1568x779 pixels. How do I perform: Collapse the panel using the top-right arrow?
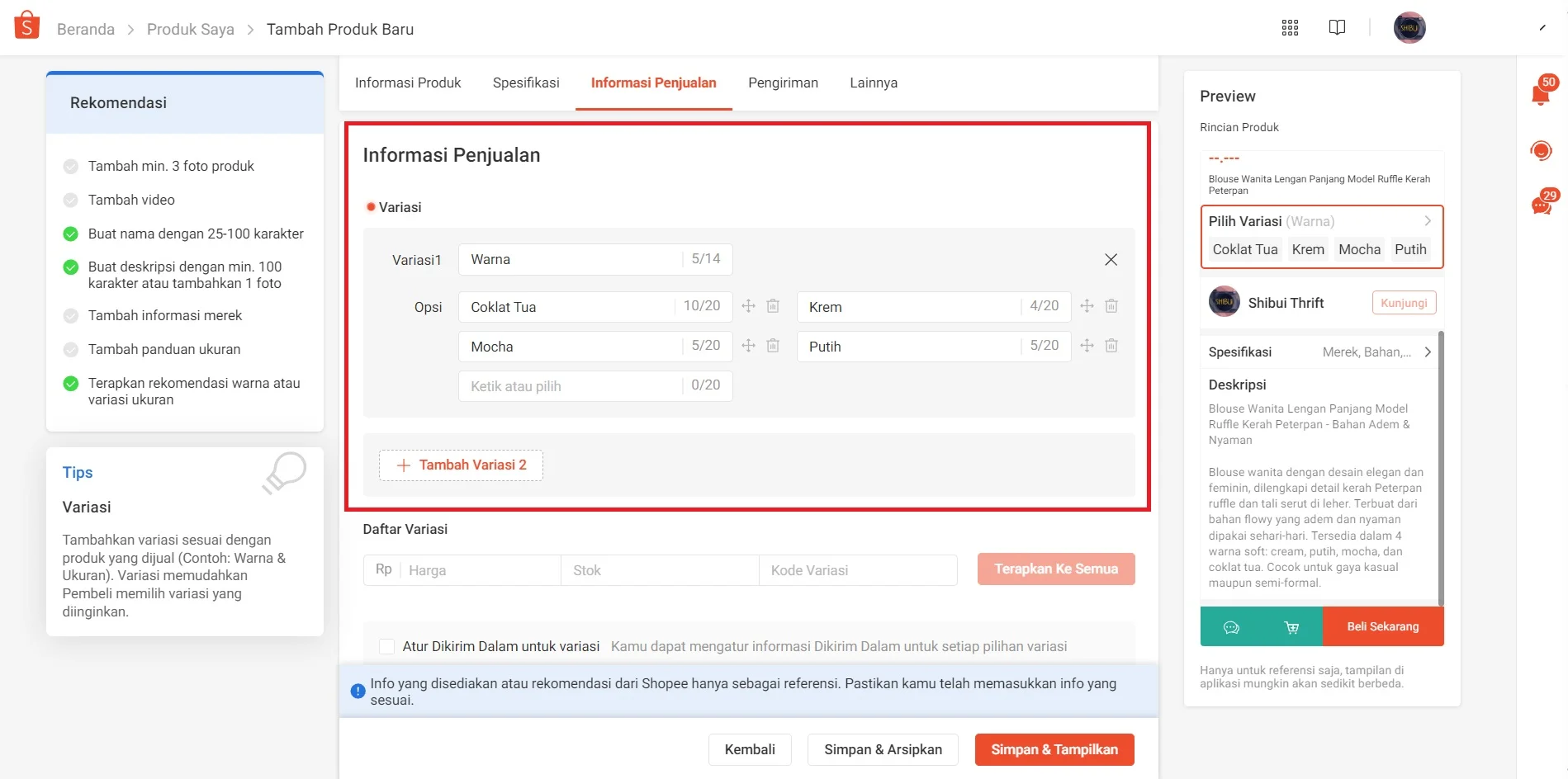tap(1541, 26)
